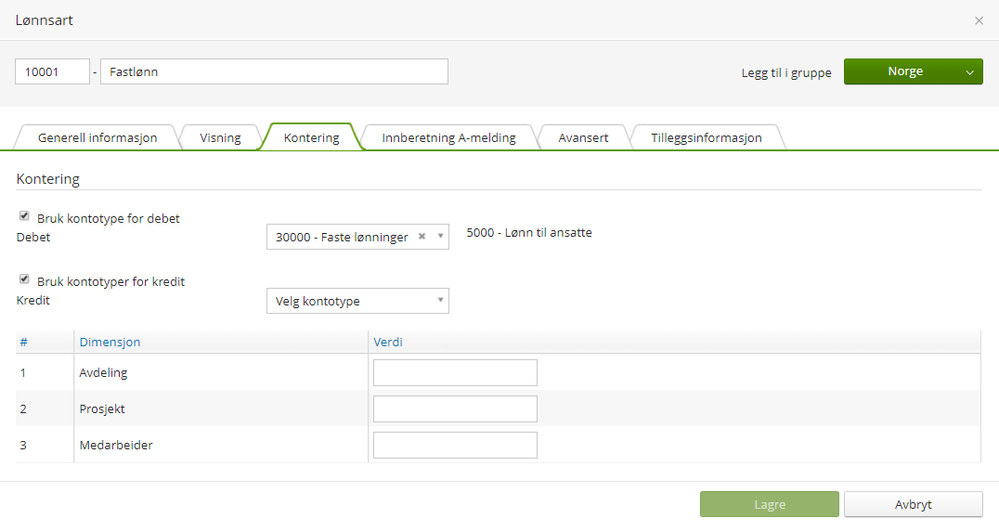Click the lønnsart number field 10001
The image size is (999, 531).
52,72
